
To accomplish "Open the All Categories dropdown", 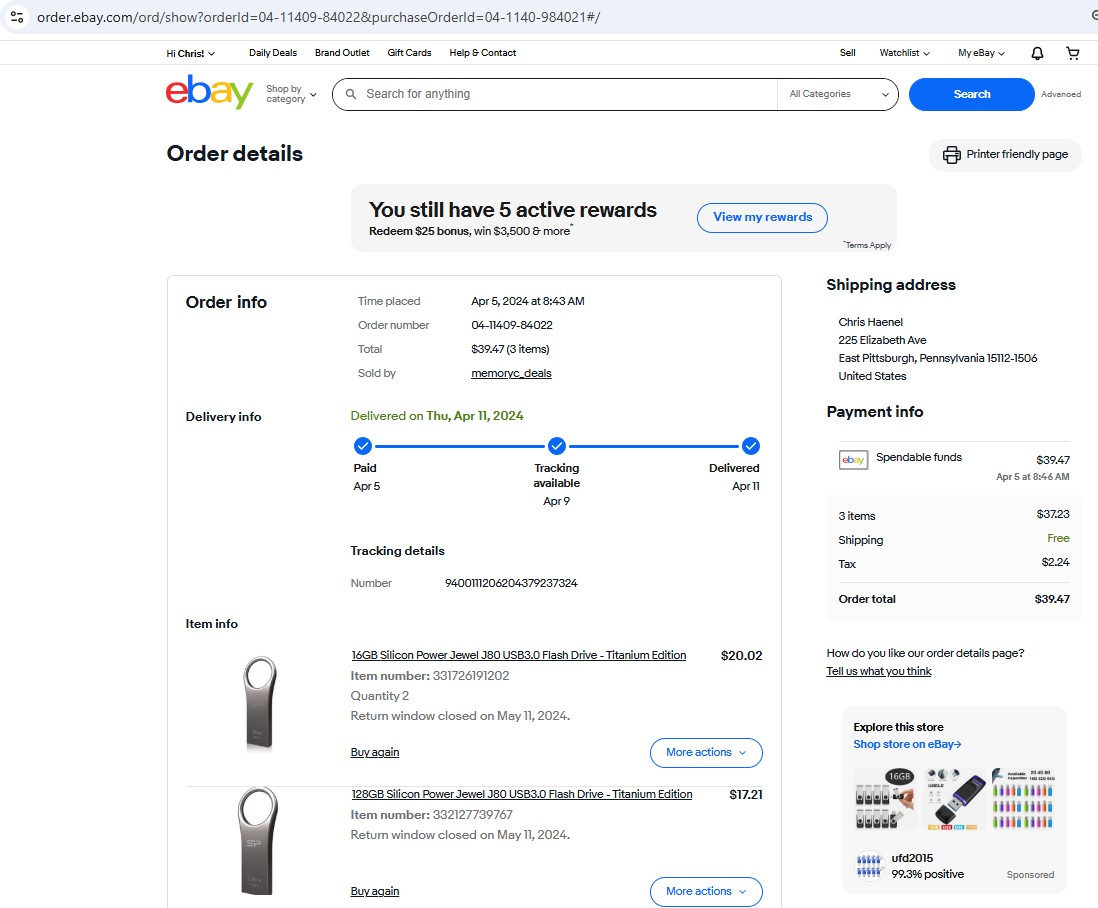I will (x=839, y=94).
